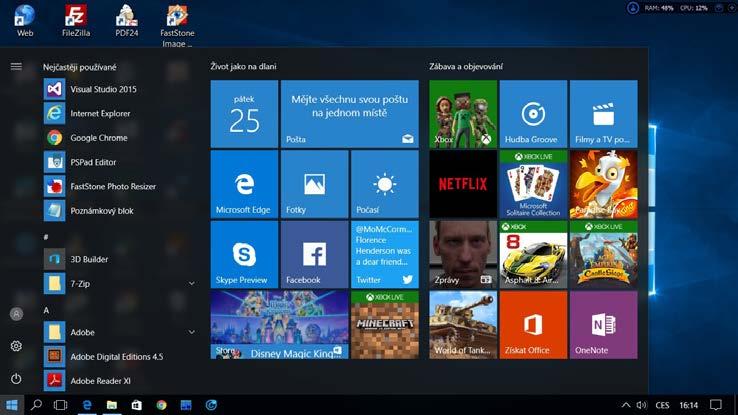Click the Nejčastěji používané heading
Screen dimensions: 738x415
(80, 67)
